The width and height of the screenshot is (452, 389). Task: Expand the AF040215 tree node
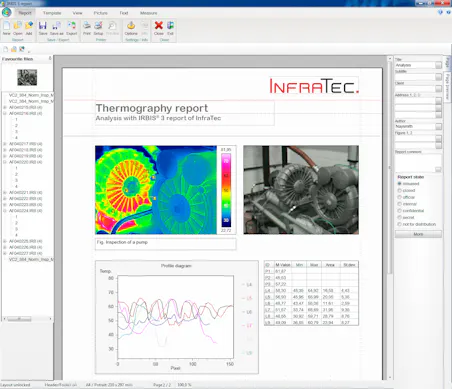point(5,107)
